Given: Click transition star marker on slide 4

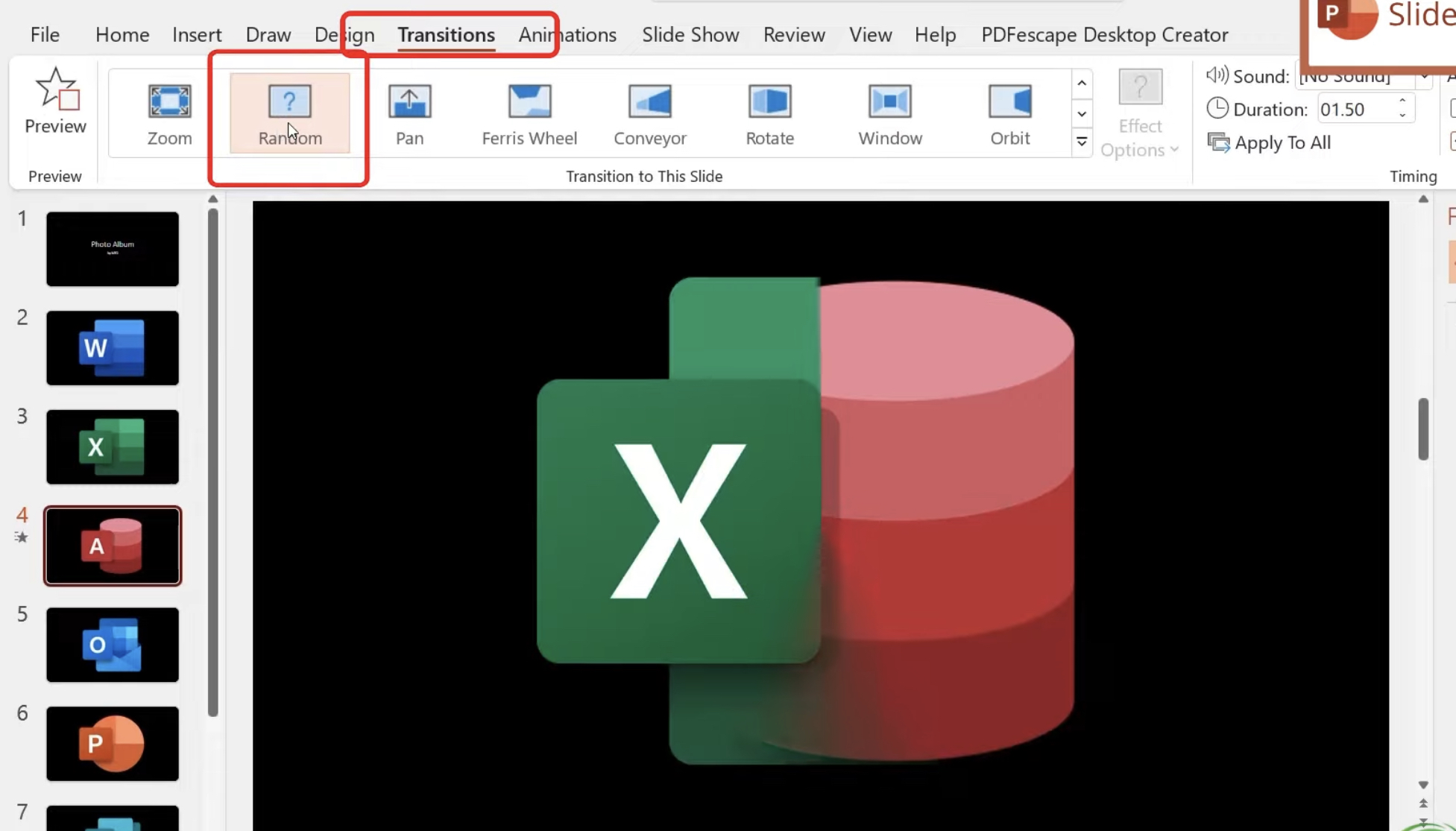Looking at the screenshot, I should click(22, 537).
